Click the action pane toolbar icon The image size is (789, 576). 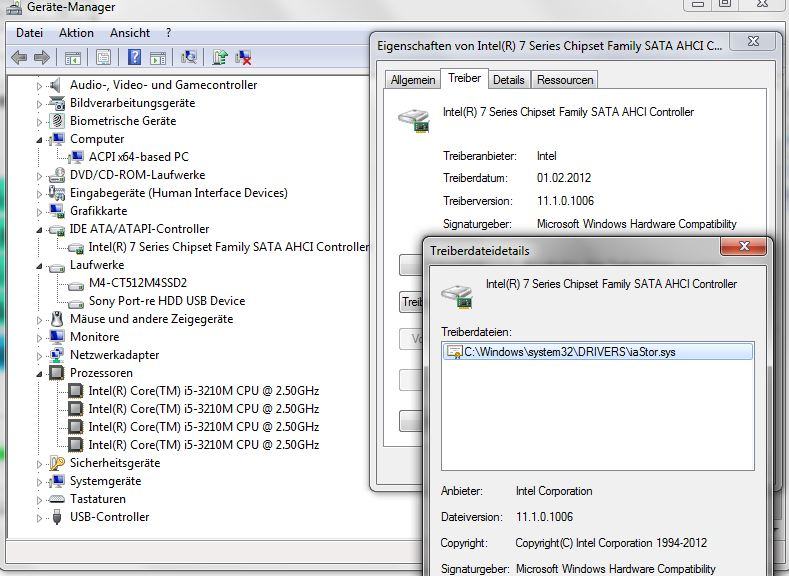pos(157,58)
